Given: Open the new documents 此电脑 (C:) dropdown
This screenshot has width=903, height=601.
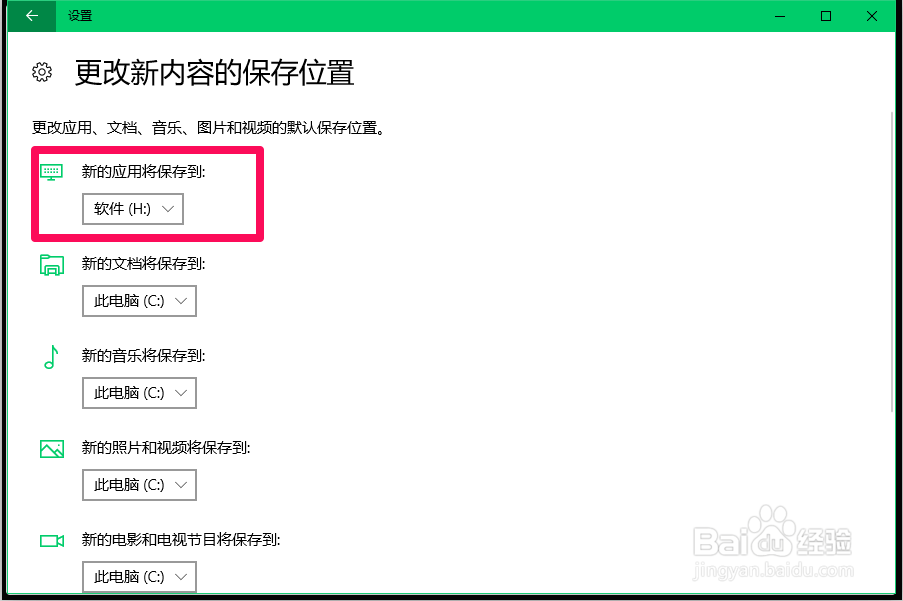Looking at the screenshot, I should click(139, 300).
